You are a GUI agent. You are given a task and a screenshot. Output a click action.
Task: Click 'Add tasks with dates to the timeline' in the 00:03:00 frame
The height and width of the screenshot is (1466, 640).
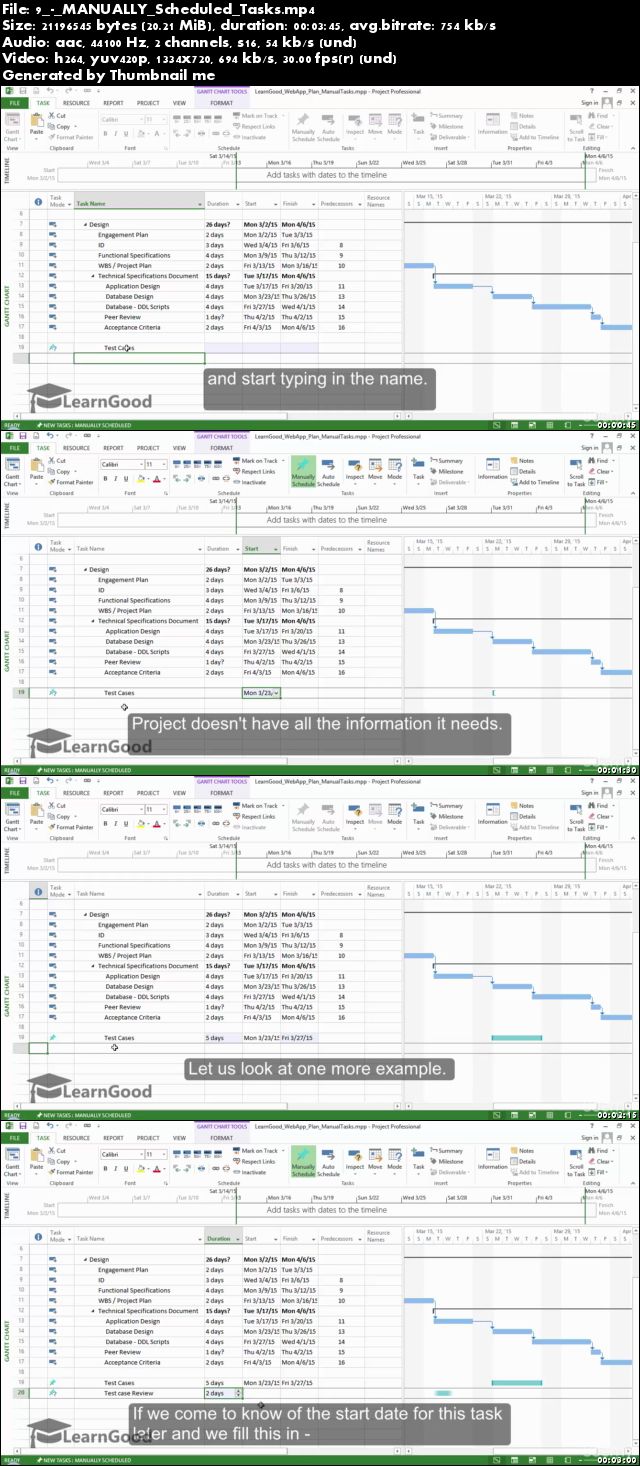pyautogui.click(x=326, y=1209)
